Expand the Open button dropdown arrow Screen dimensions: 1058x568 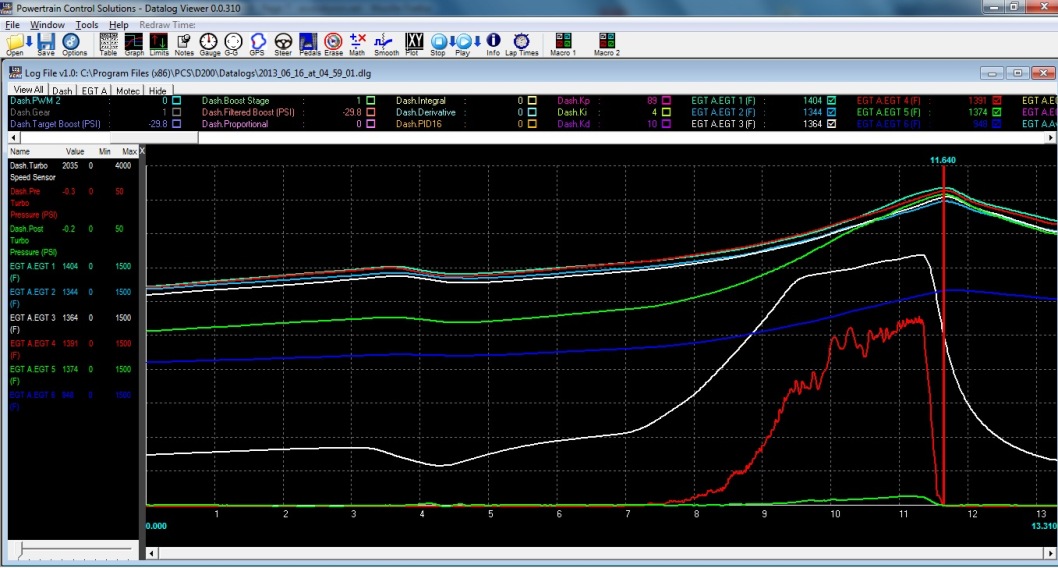click(x=29, y=41)
